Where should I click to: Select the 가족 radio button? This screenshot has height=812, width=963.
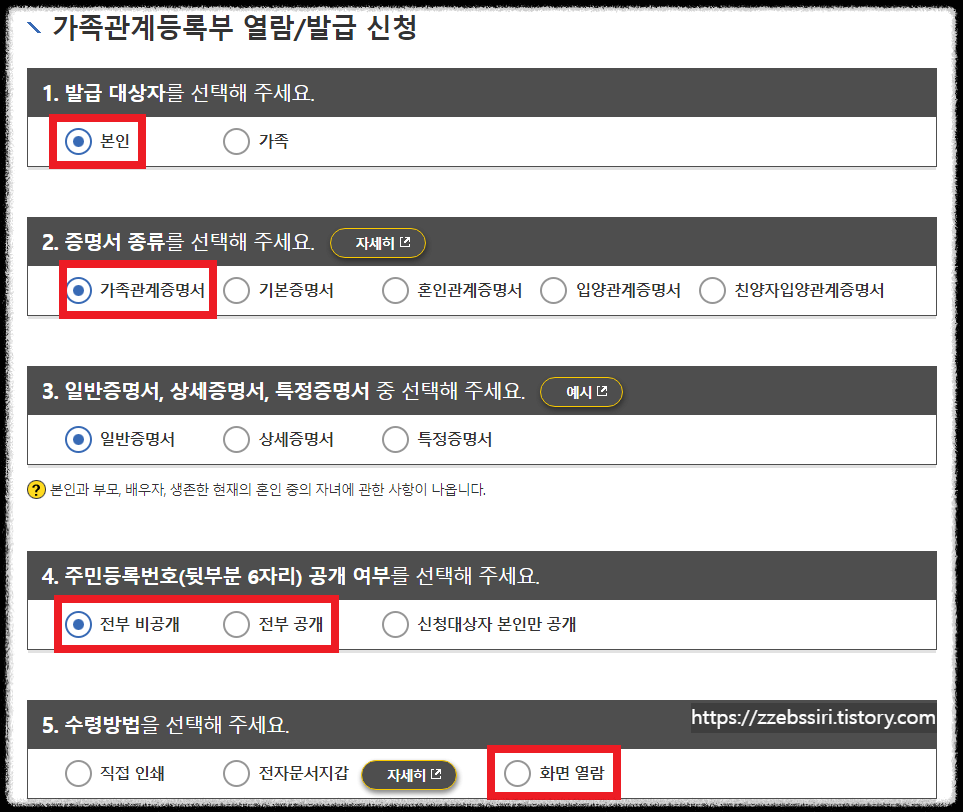pyautogui.click(x=236, y=141)
